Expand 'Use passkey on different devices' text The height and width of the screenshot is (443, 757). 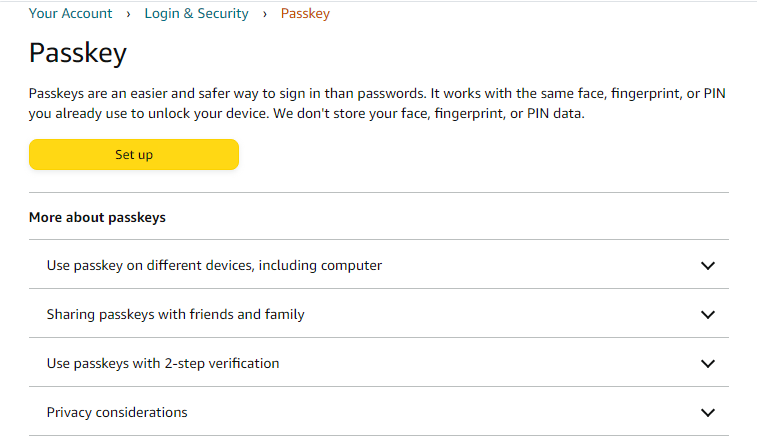(x=214, y=266)
